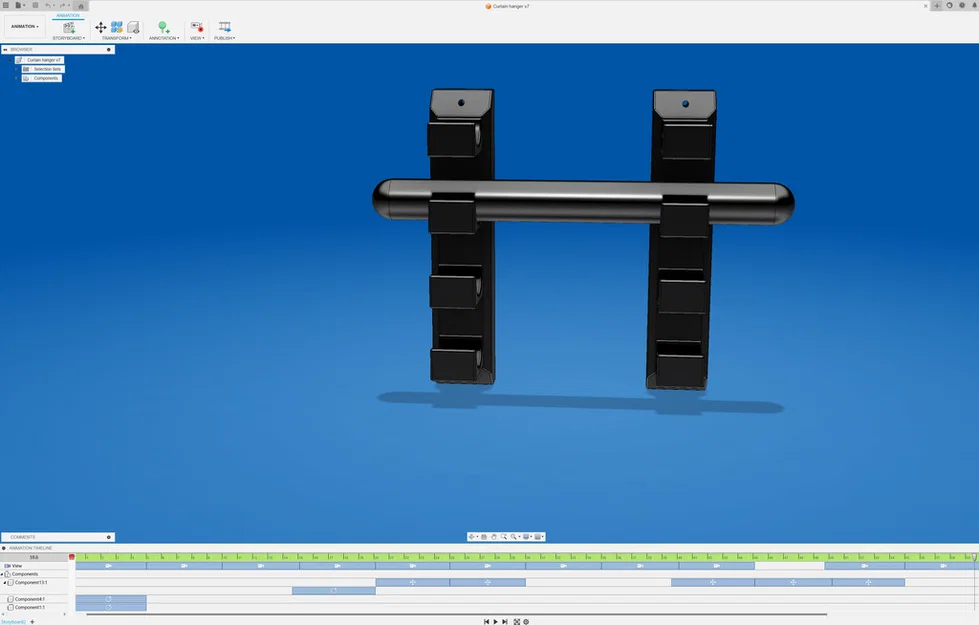Click Component13:1 rotate action bar

pyautogui.click(x=333, y=591)
